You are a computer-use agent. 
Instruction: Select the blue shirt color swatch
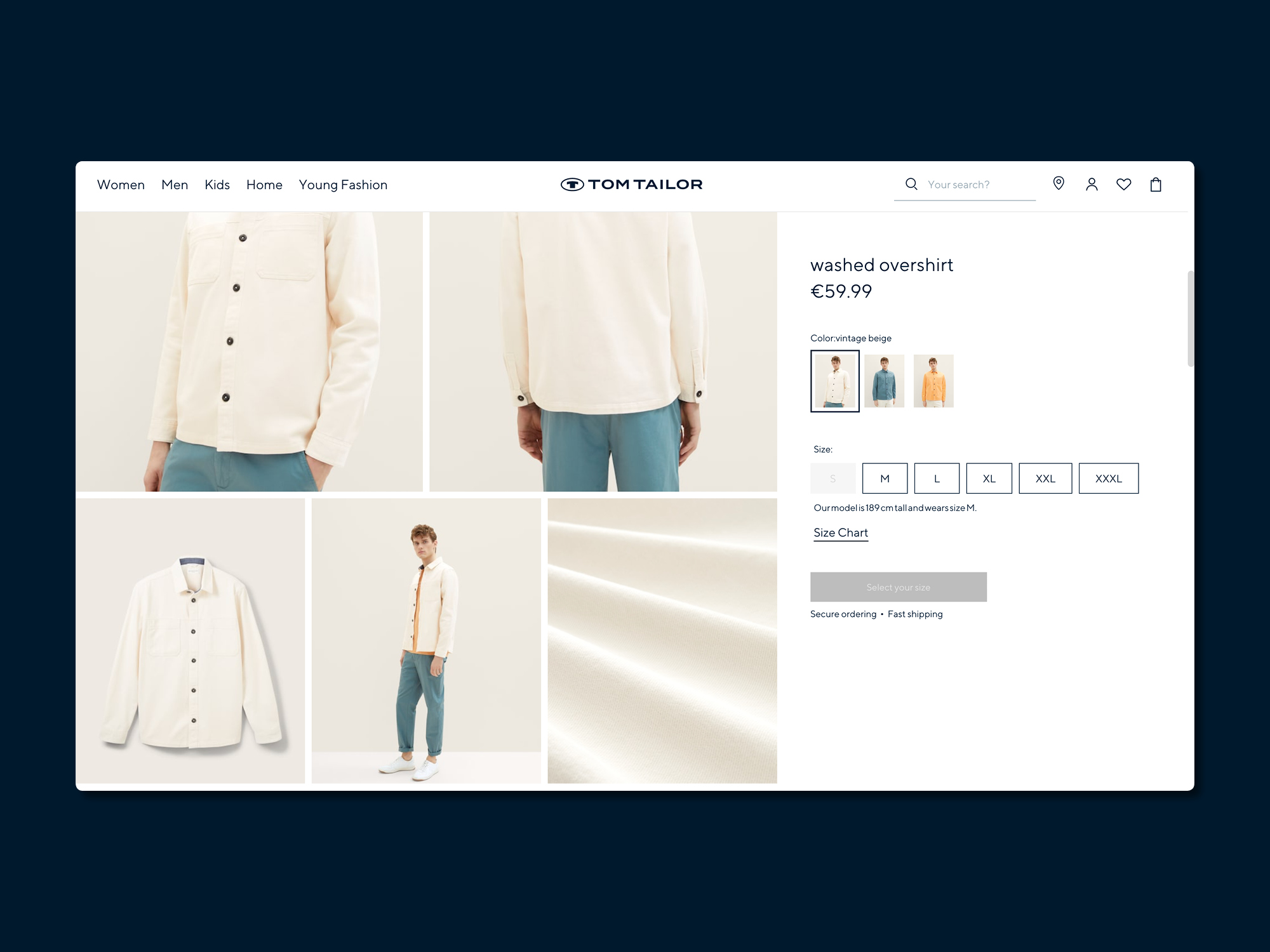pos(884,381)
